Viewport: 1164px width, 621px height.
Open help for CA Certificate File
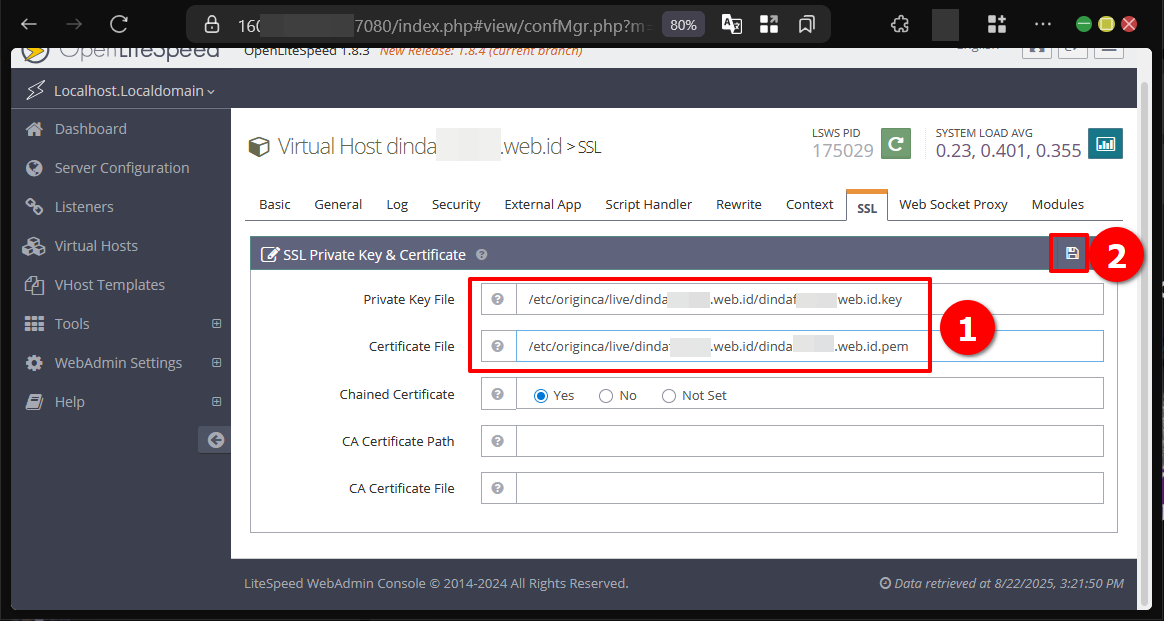click(498, 487)
